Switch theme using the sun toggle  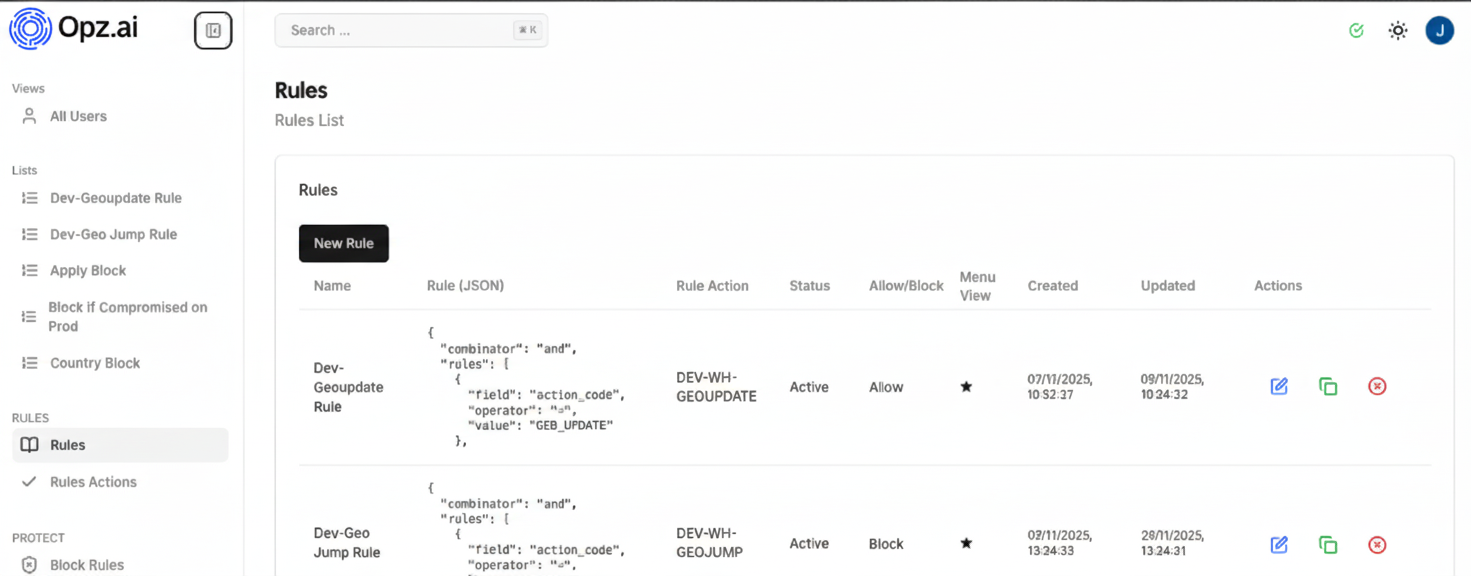[x=1397, y=30]
